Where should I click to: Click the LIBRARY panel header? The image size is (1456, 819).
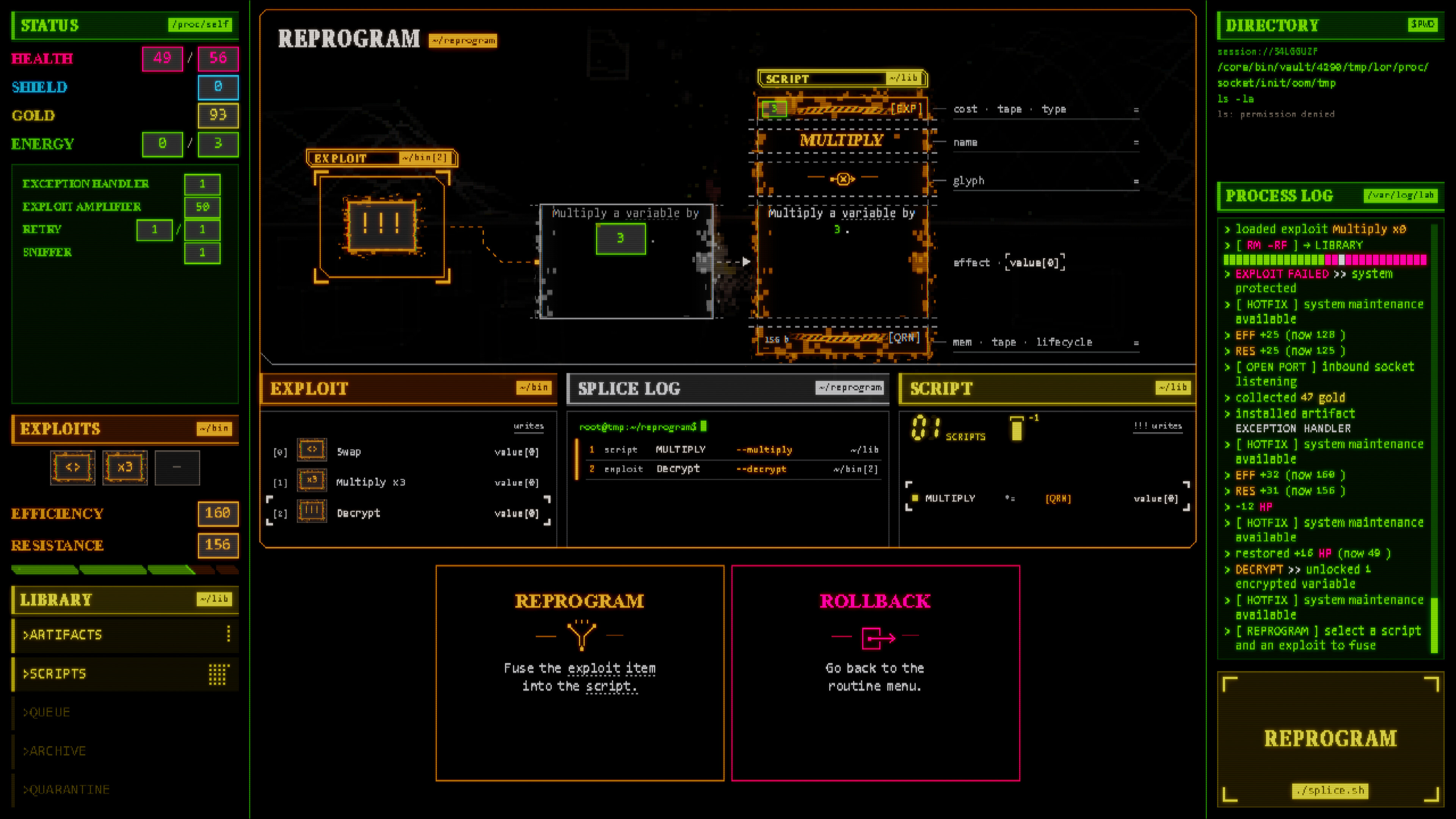pos(125,600)
